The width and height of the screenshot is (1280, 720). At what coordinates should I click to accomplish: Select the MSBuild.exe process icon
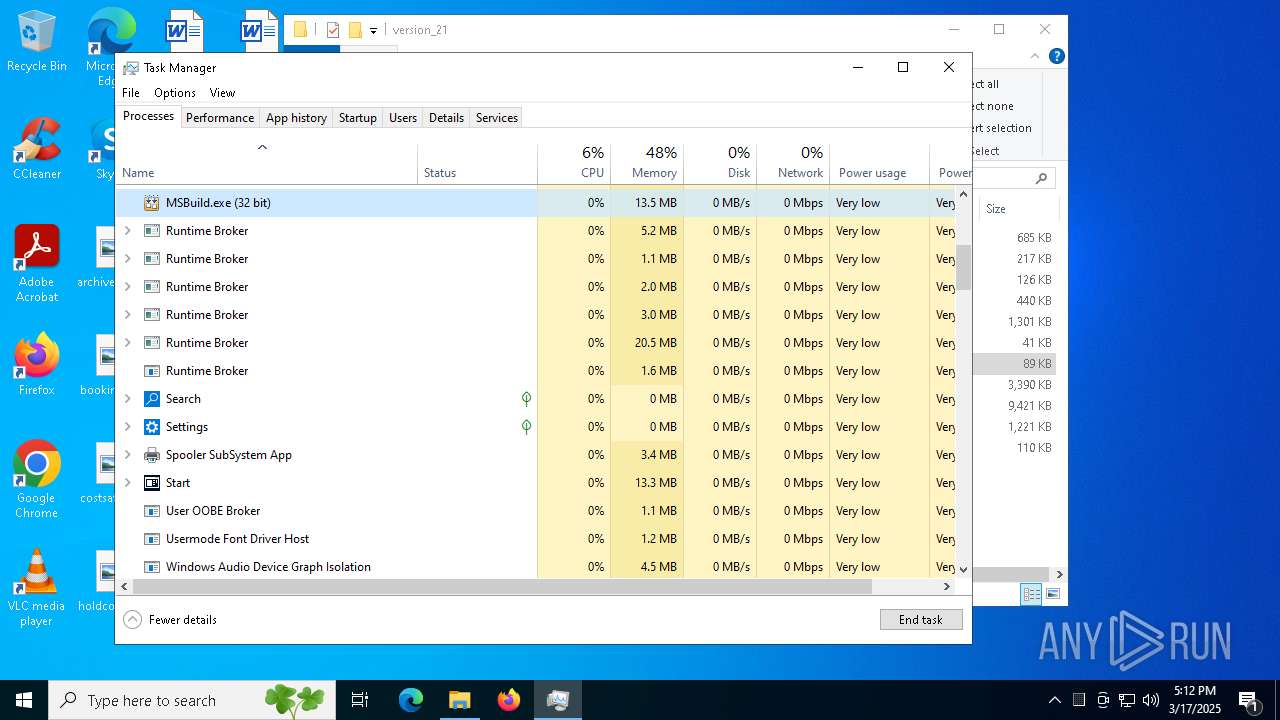coord(151,203)
